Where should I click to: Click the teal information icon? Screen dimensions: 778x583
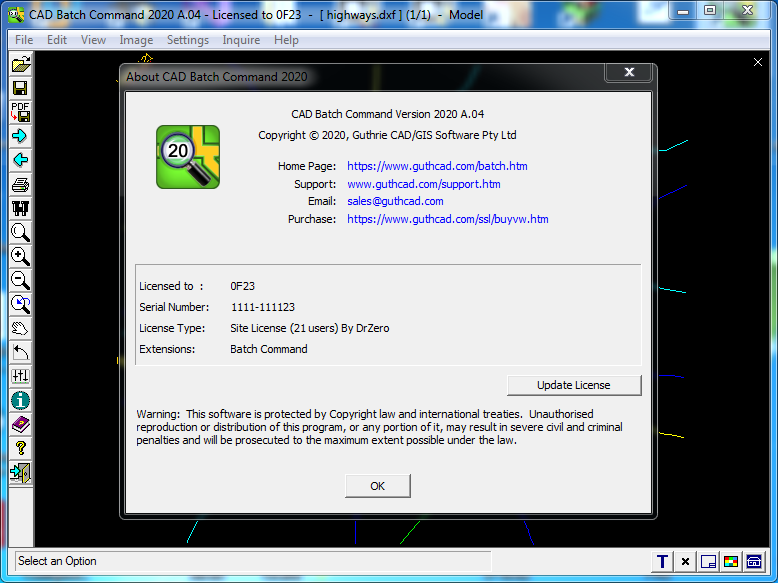tap(21, 400)
